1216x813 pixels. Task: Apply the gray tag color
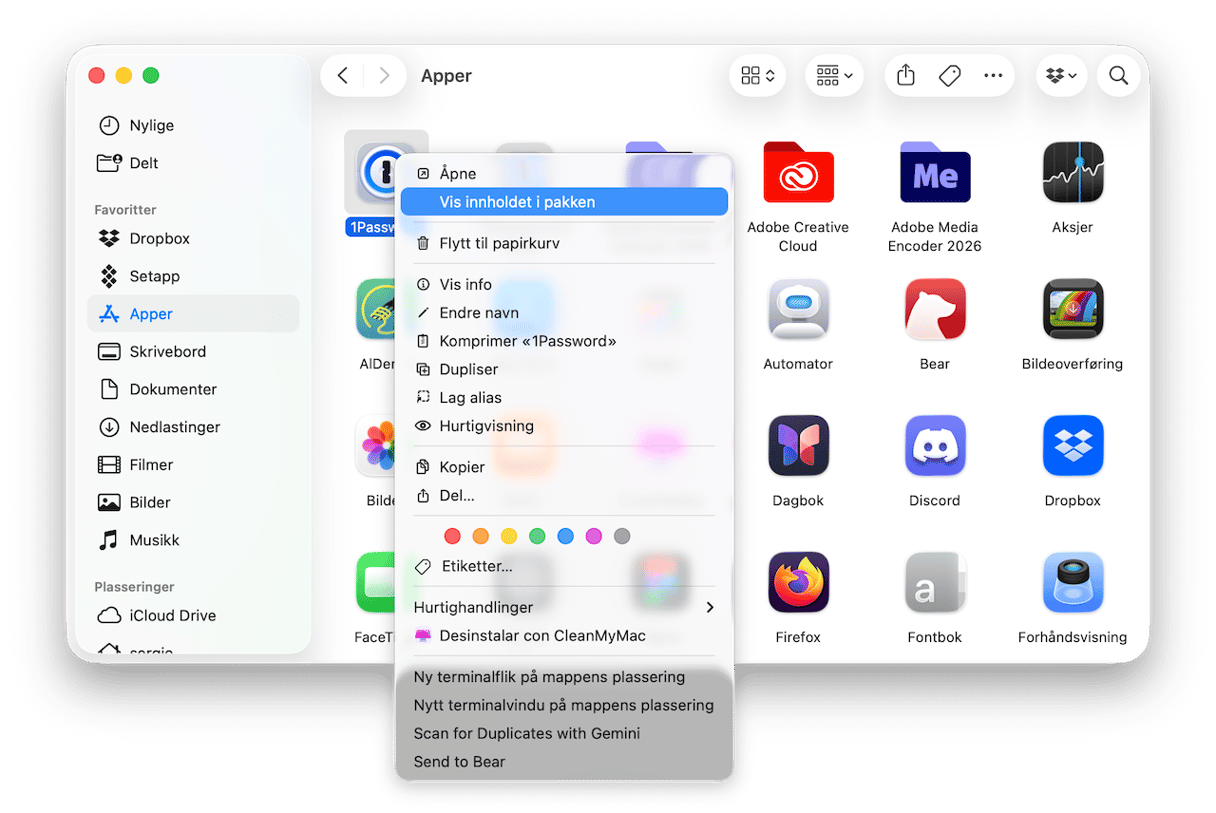point(622,536)
